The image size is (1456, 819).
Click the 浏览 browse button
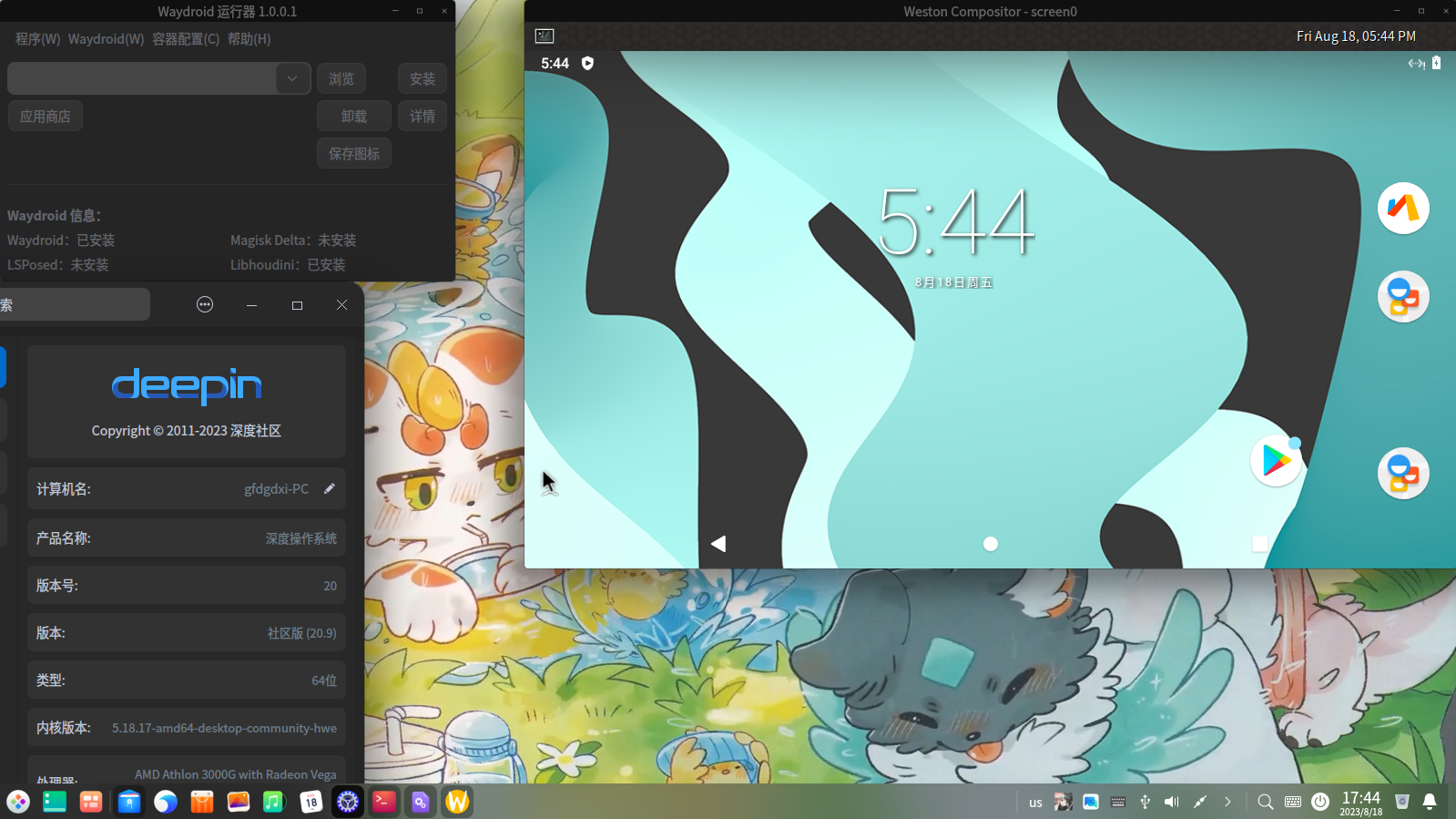point(341,79)
